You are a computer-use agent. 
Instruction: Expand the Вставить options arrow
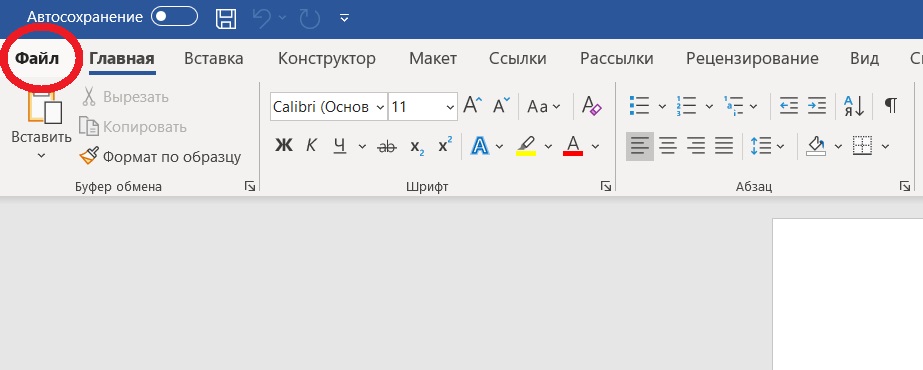(x=41, y=156)
